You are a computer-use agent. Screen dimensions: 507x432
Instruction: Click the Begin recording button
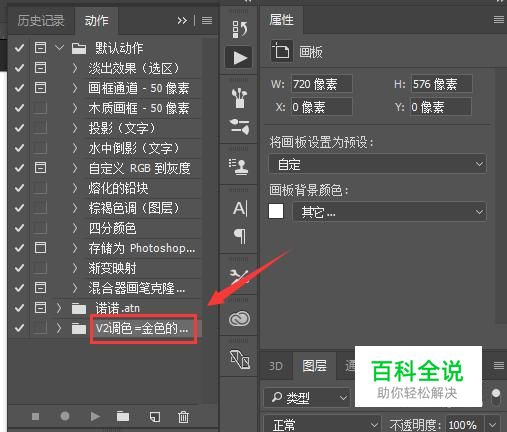[x=65, y=416]
